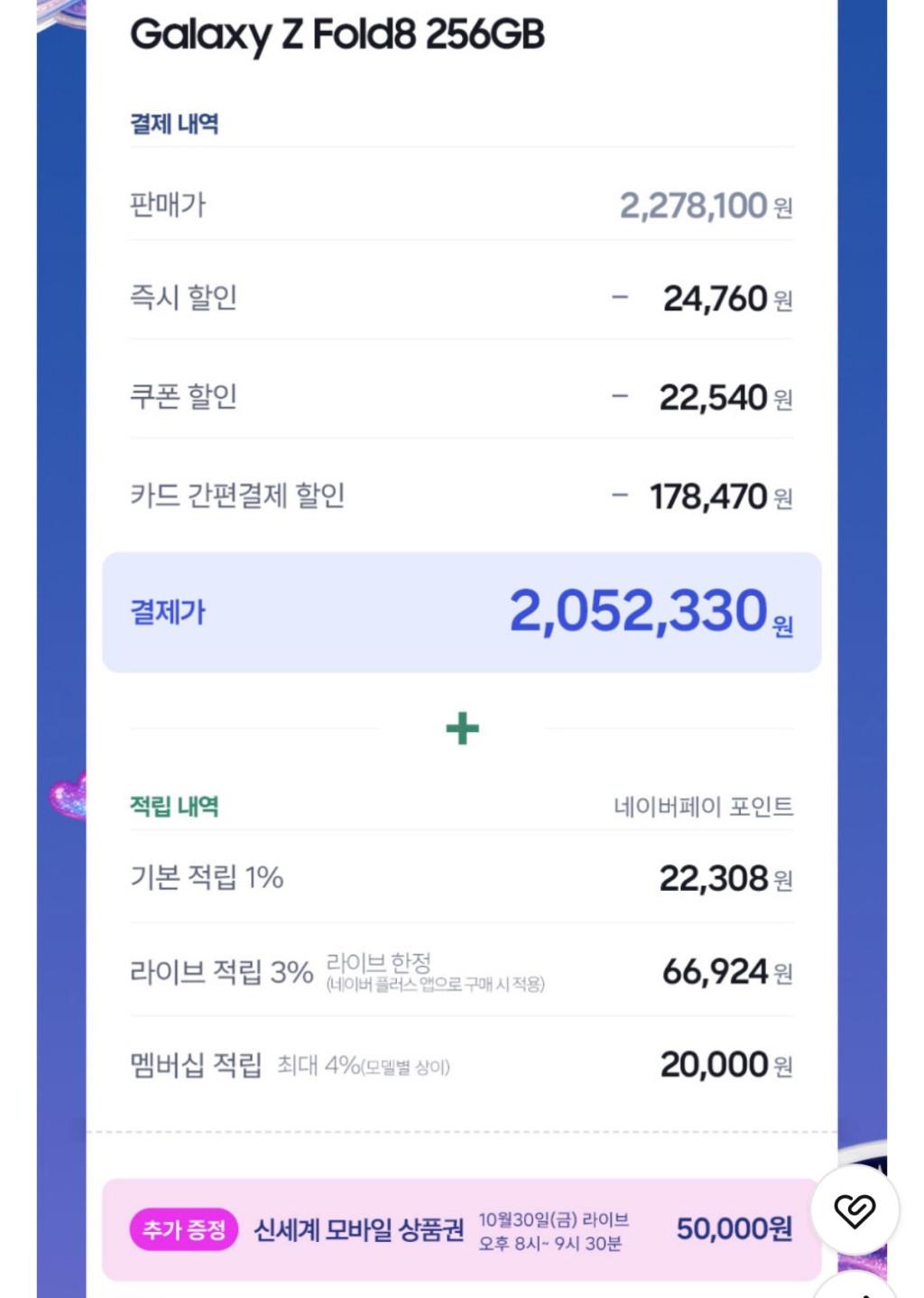Click the 멤버십 적립 최대 4% note

coord(363,1066)
